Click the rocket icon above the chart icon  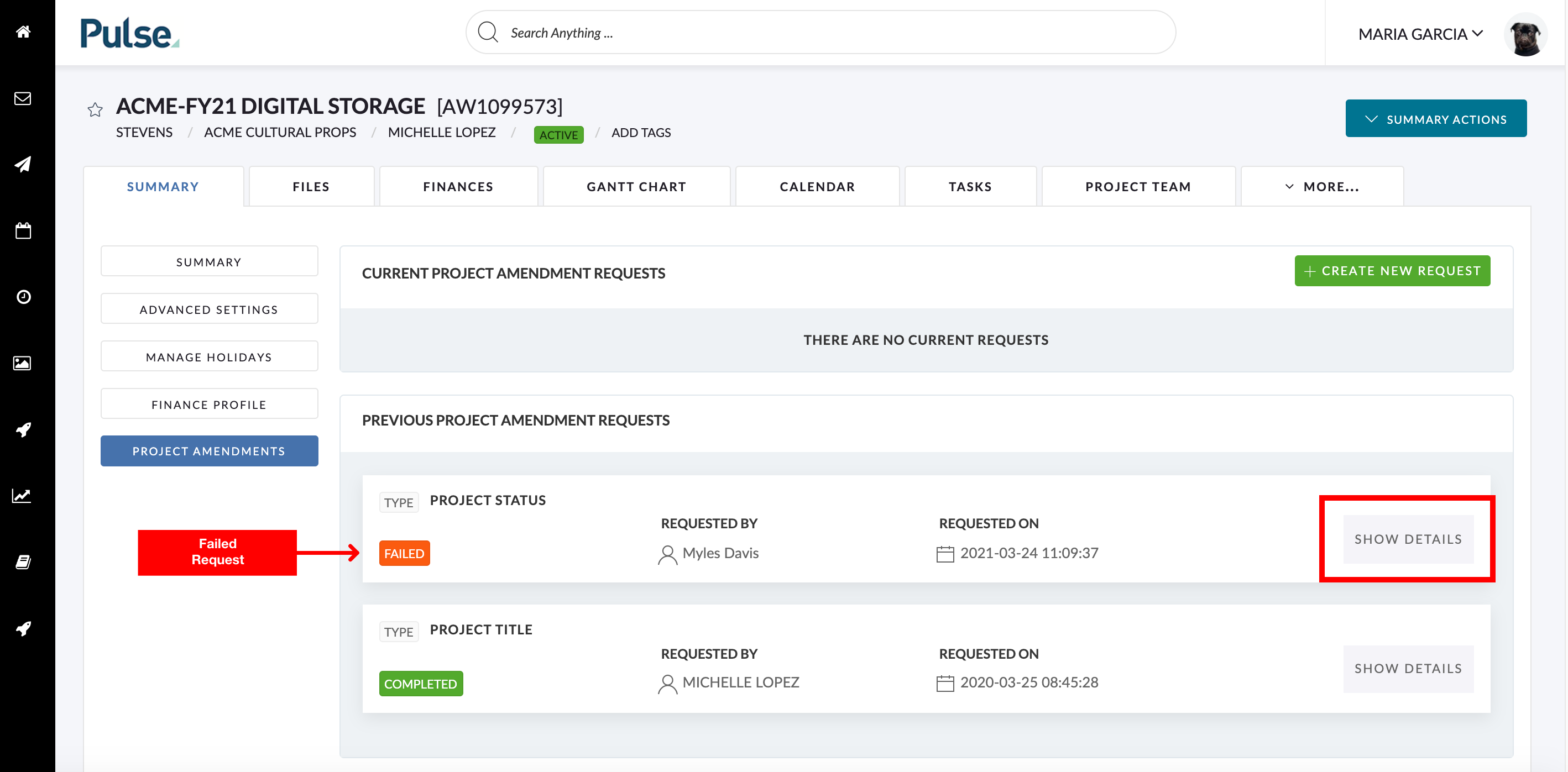point(23,429)
